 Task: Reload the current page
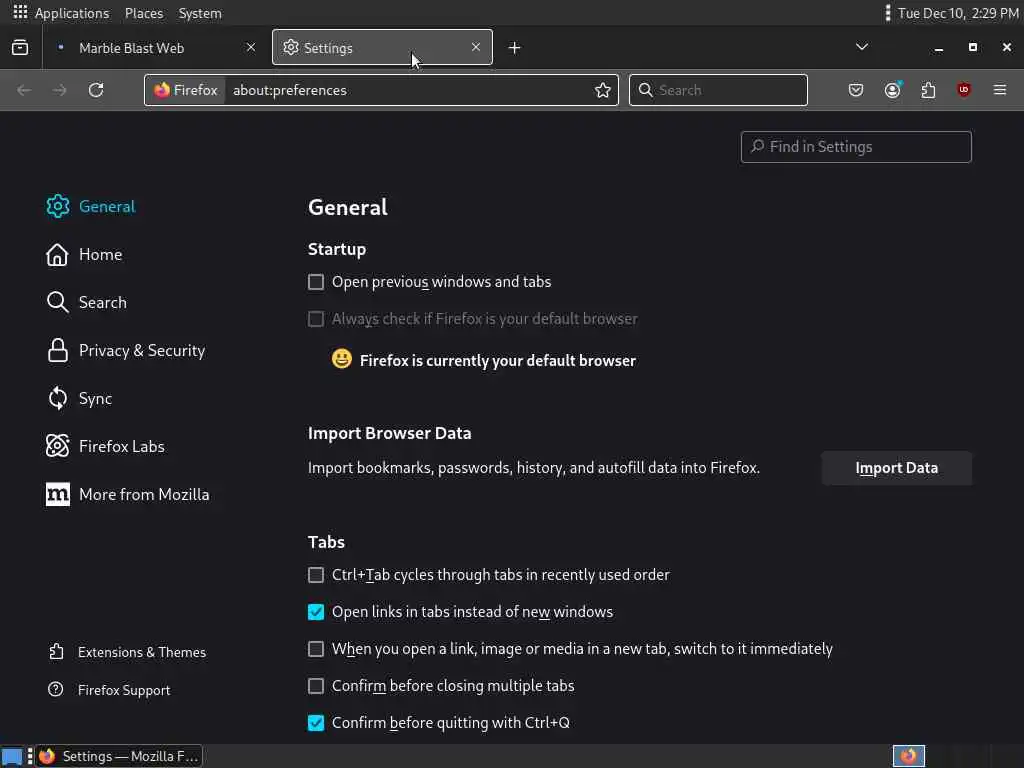(x=96, y=90)
